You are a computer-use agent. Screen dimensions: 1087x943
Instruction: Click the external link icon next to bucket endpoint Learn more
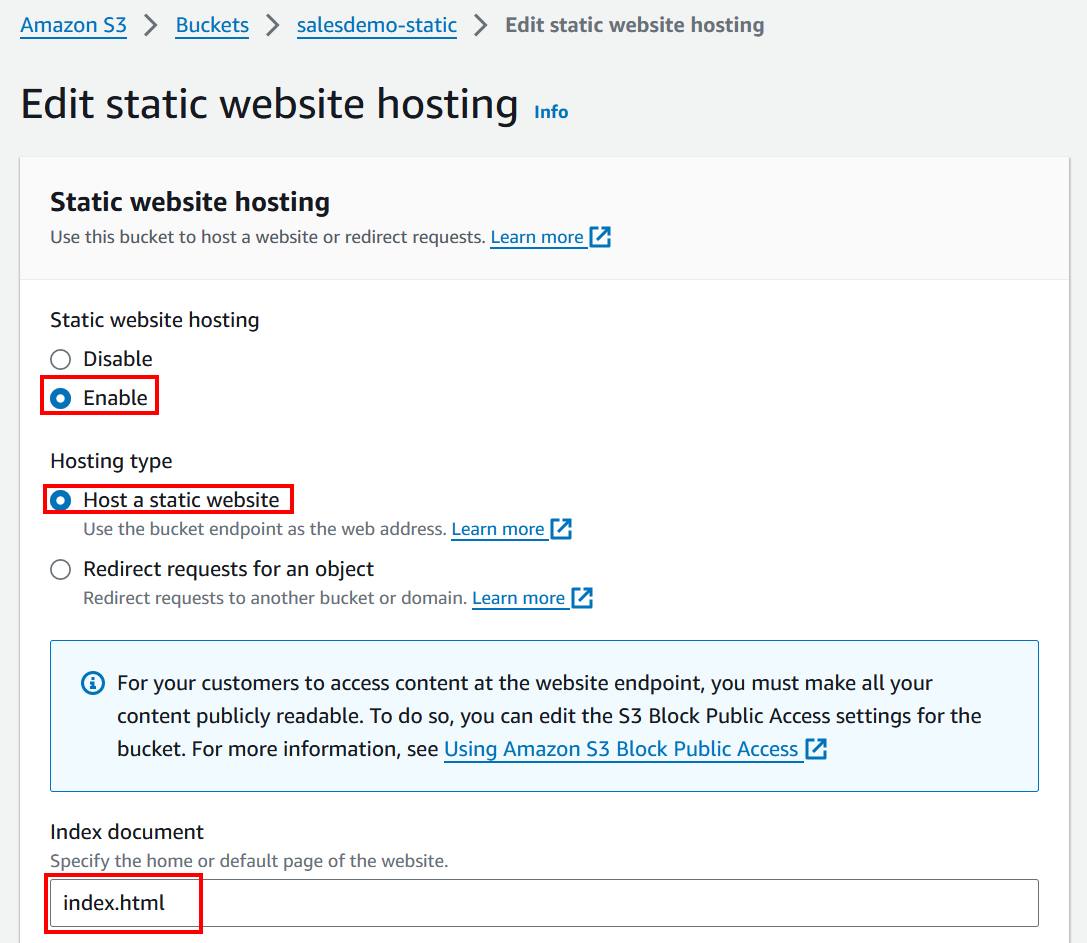[561, 529]
